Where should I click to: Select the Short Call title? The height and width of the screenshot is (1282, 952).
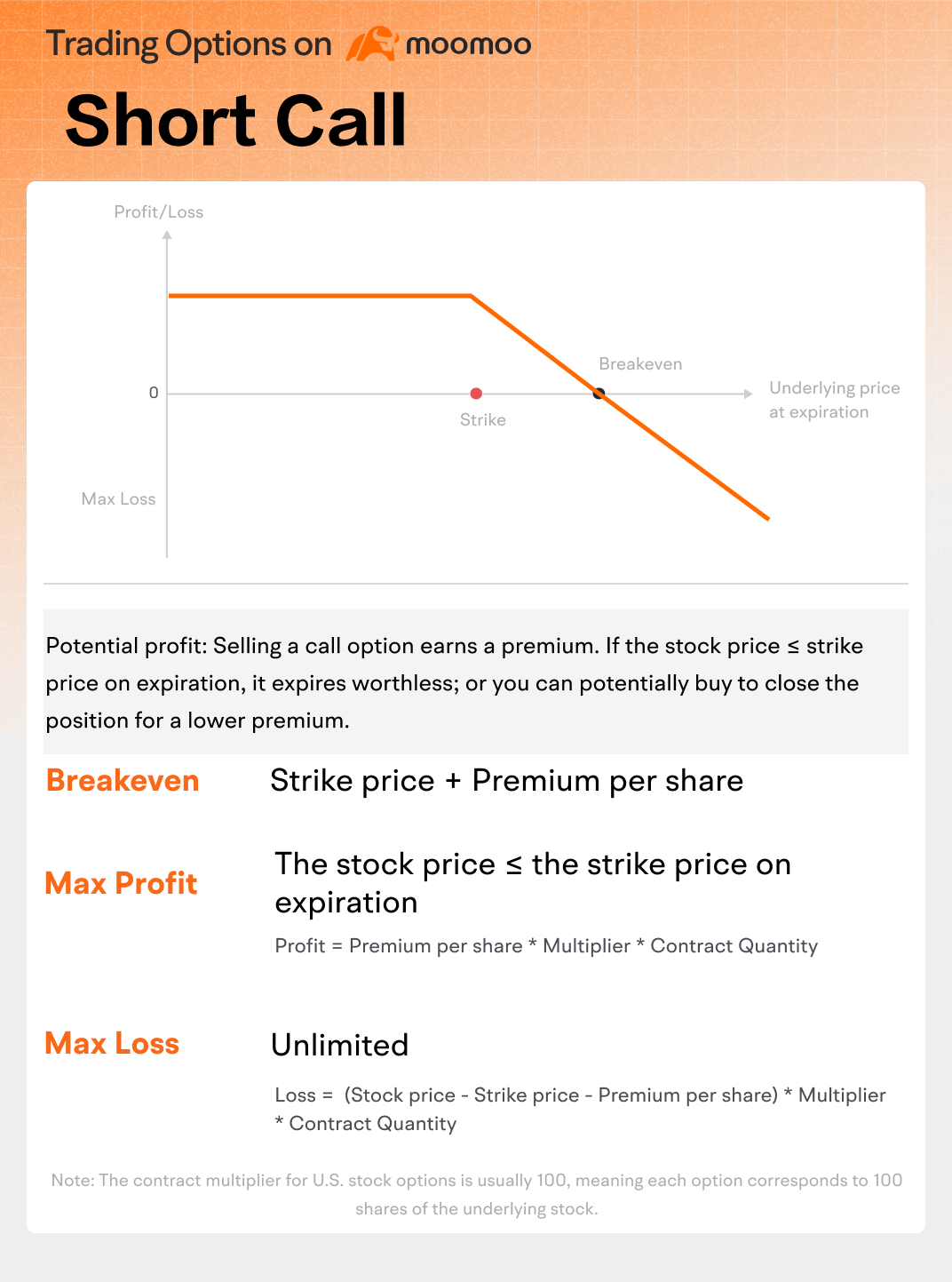(x=236, y=121)
